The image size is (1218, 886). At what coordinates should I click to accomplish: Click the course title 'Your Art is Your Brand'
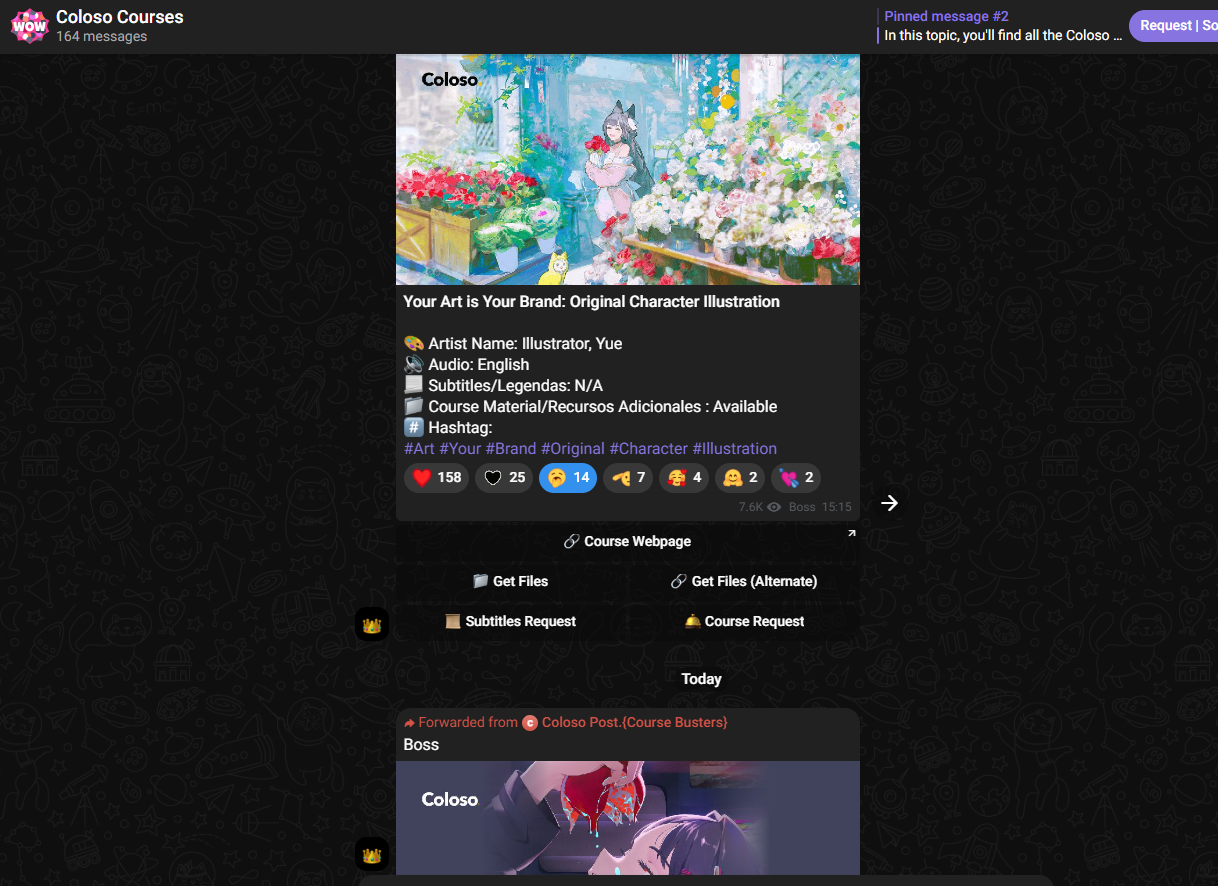pos(592,302)
